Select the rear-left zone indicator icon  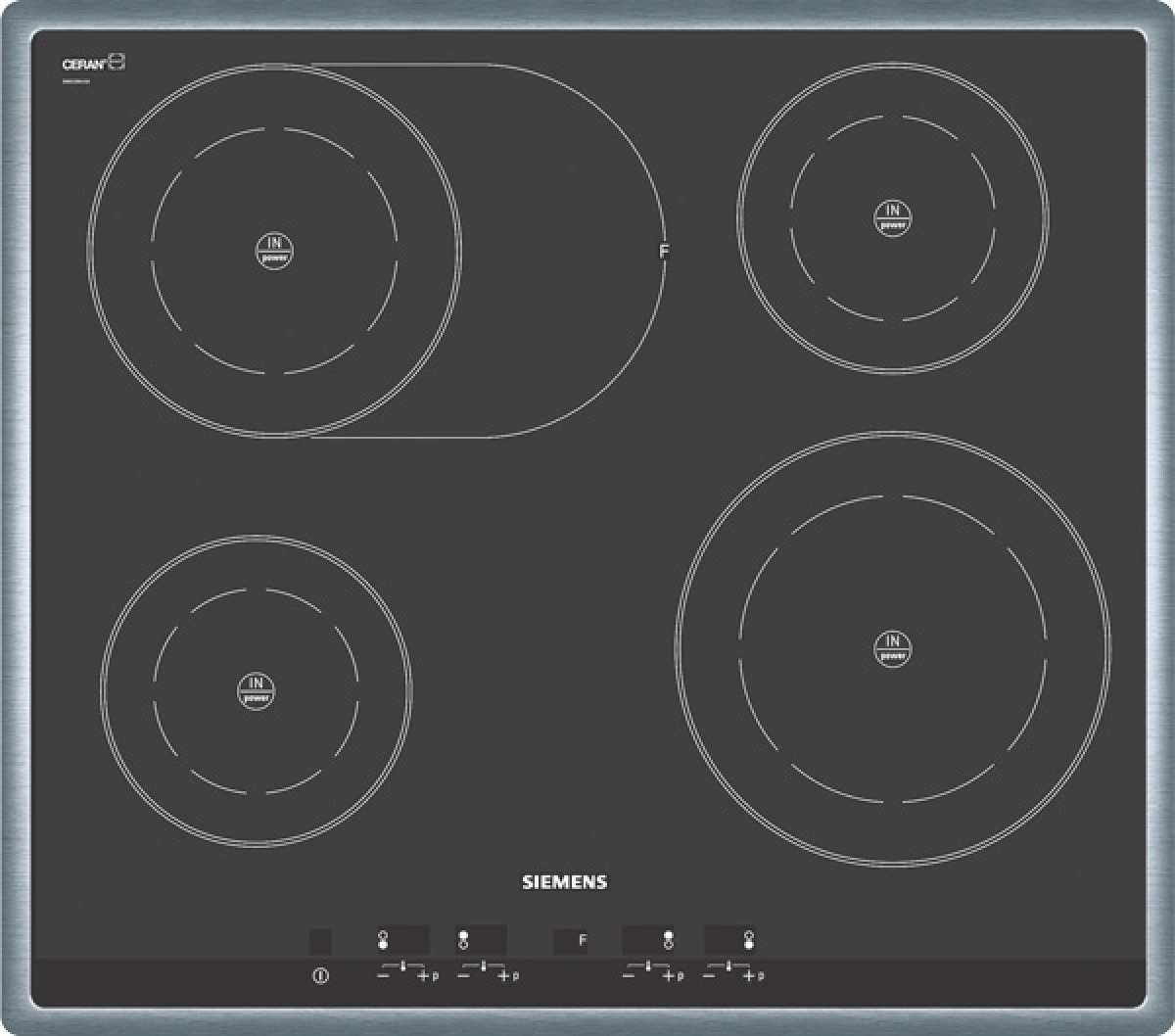pos(462,941)
